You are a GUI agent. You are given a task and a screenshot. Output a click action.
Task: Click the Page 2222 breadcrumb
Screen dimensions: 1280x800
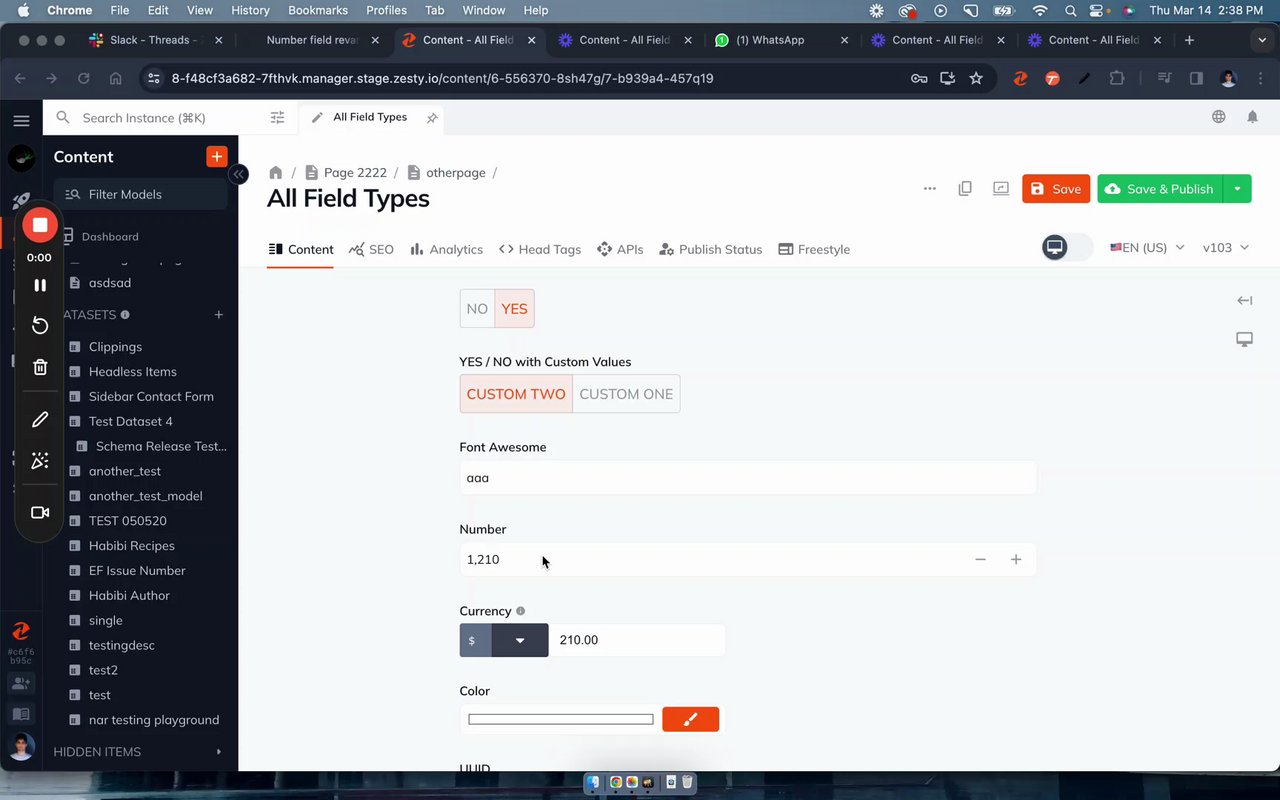tap(345, 172)
